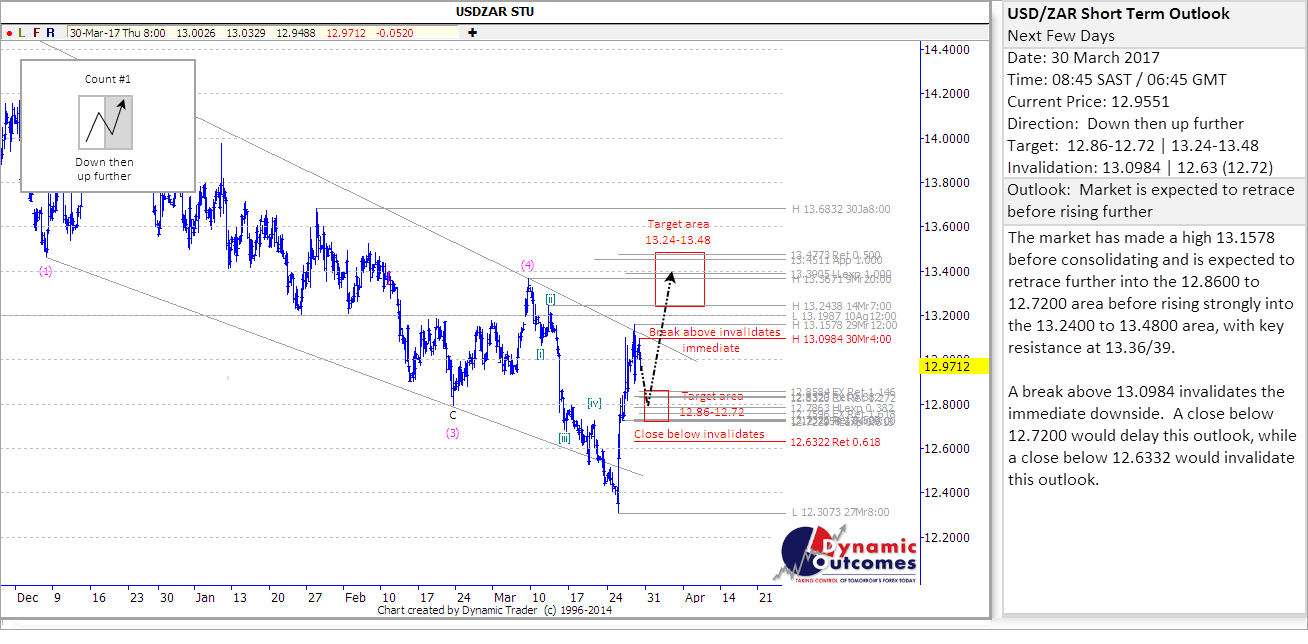The width and height of the screenshot is (1308, 644).
Task: Click the F button in chart toolbar
Action: [37, 32]
